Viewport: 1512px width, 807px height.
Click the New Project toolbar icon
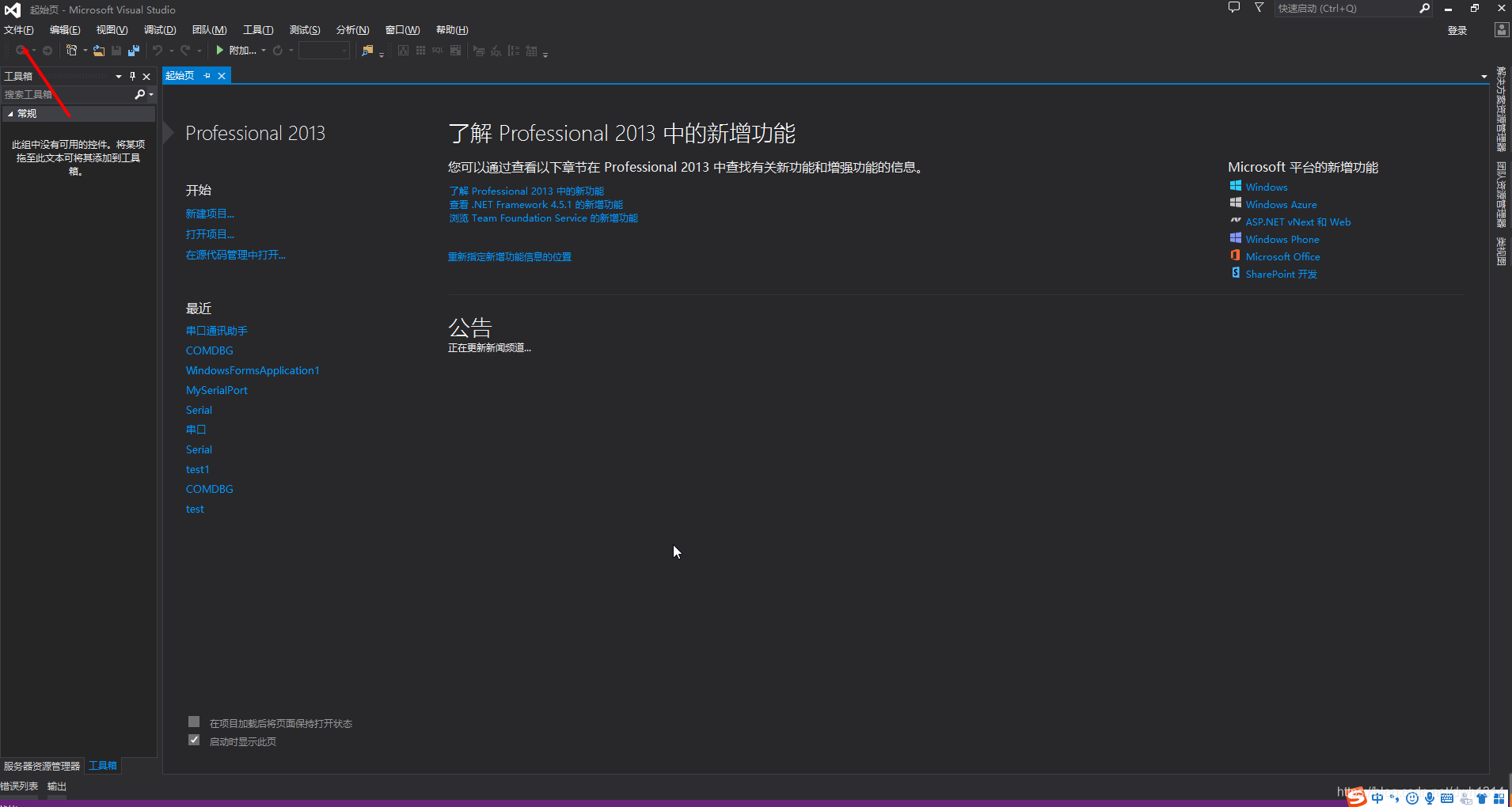click(x=72, y=51)
